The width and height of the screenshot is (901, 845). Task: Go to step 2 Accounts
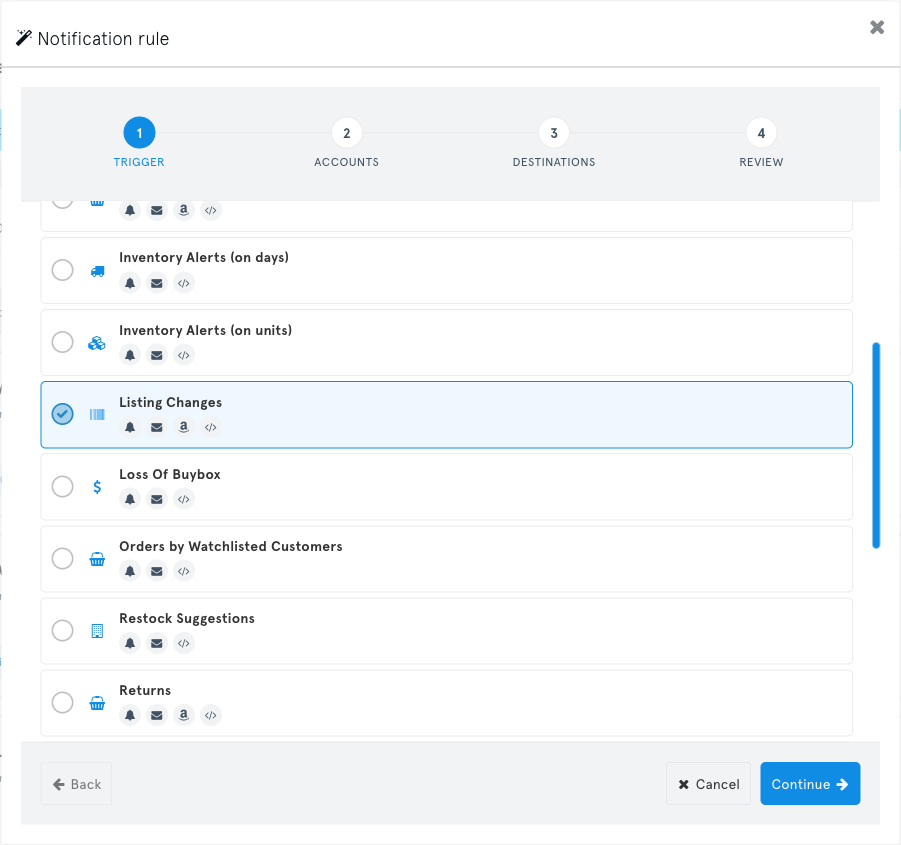point(346,133)
